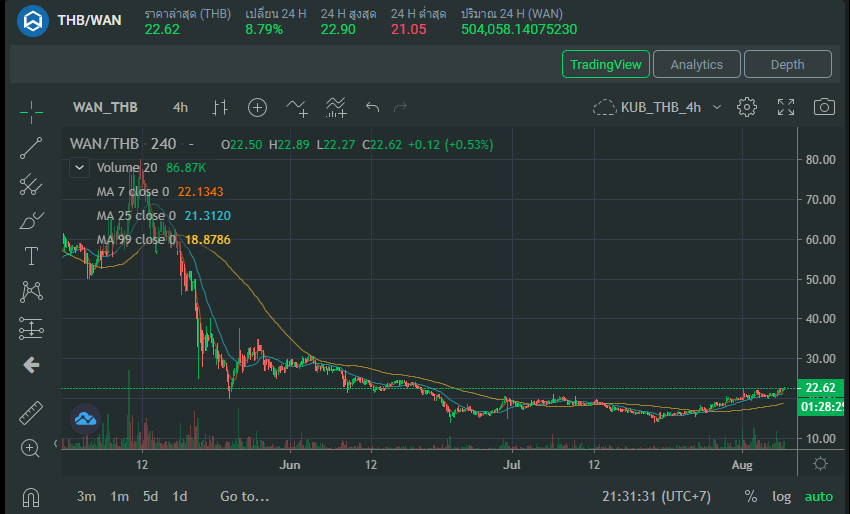The height and width of the screenshot is (514, 850).
Task: Click the Aug label on time axis
Action: 742,465
